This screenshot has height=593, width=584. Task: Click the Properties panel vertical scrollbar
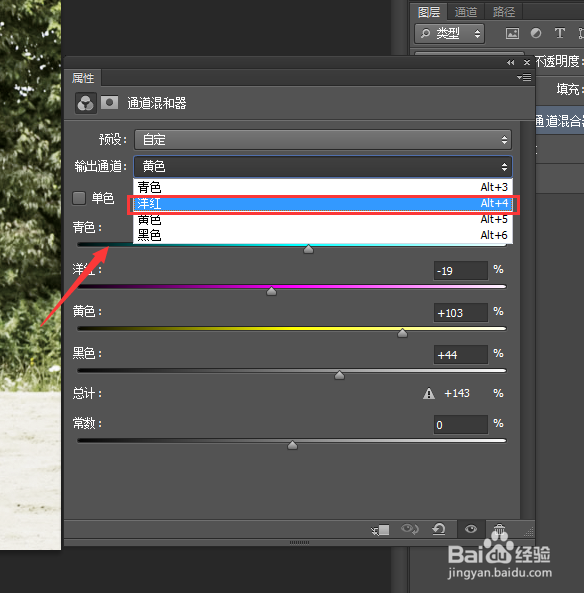point(527,320)
